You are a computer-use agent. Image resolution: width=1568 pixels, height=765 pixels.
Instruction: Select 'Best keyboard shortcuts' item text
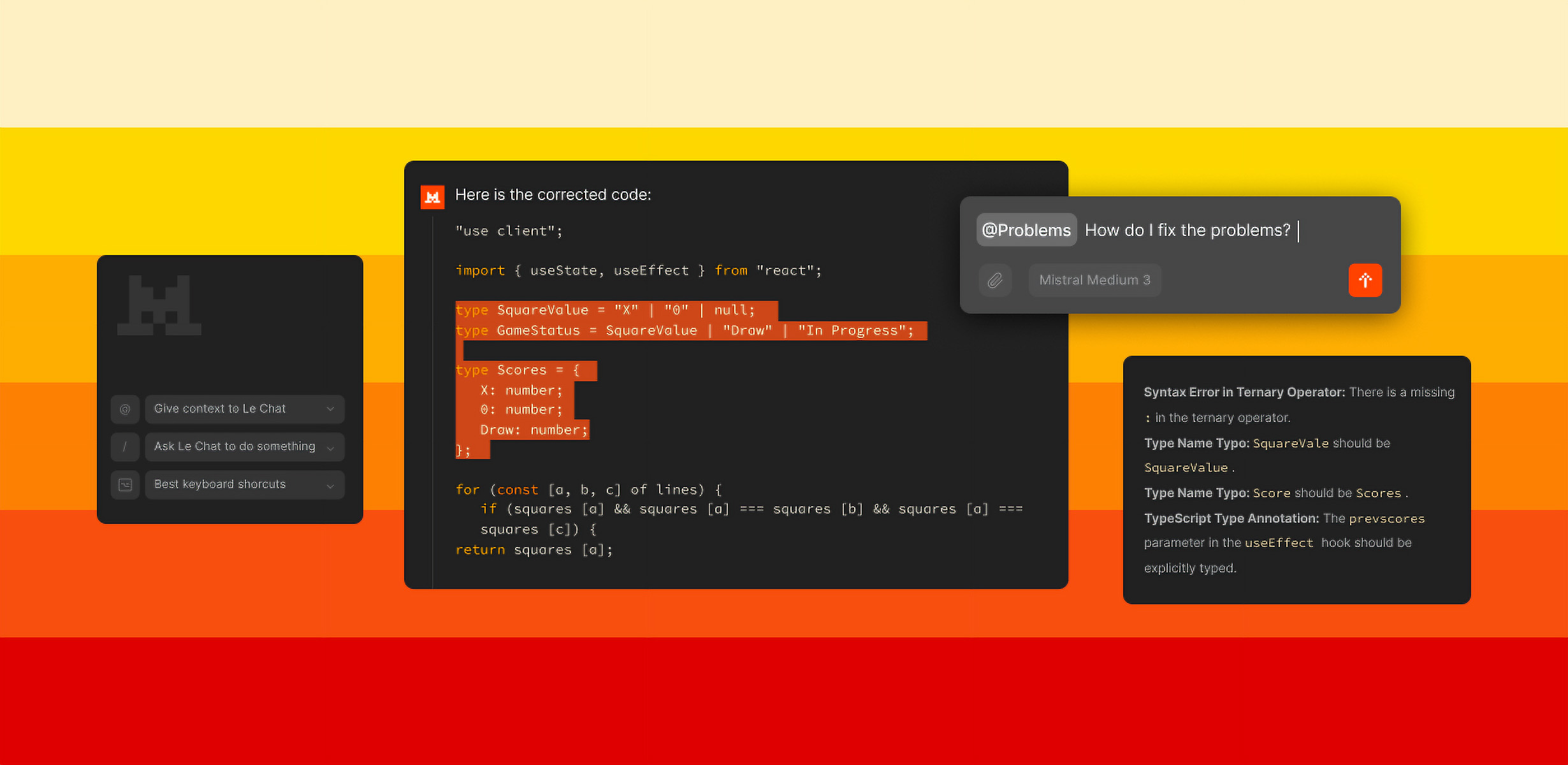pos(220,484)
